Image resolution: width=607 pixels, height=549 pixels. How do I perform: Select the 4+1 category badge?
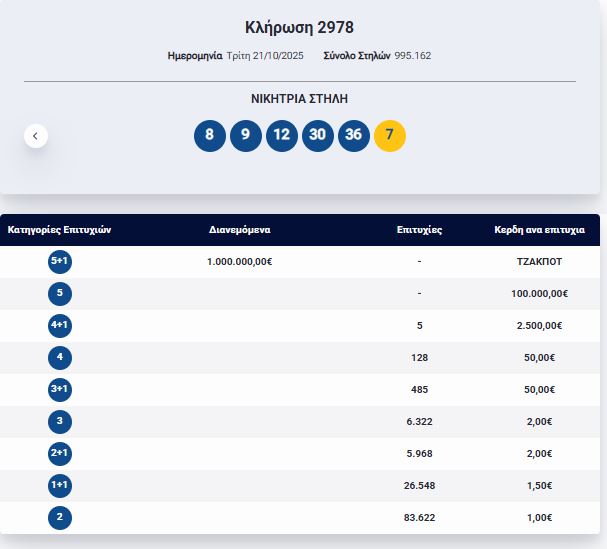point(60,325)
